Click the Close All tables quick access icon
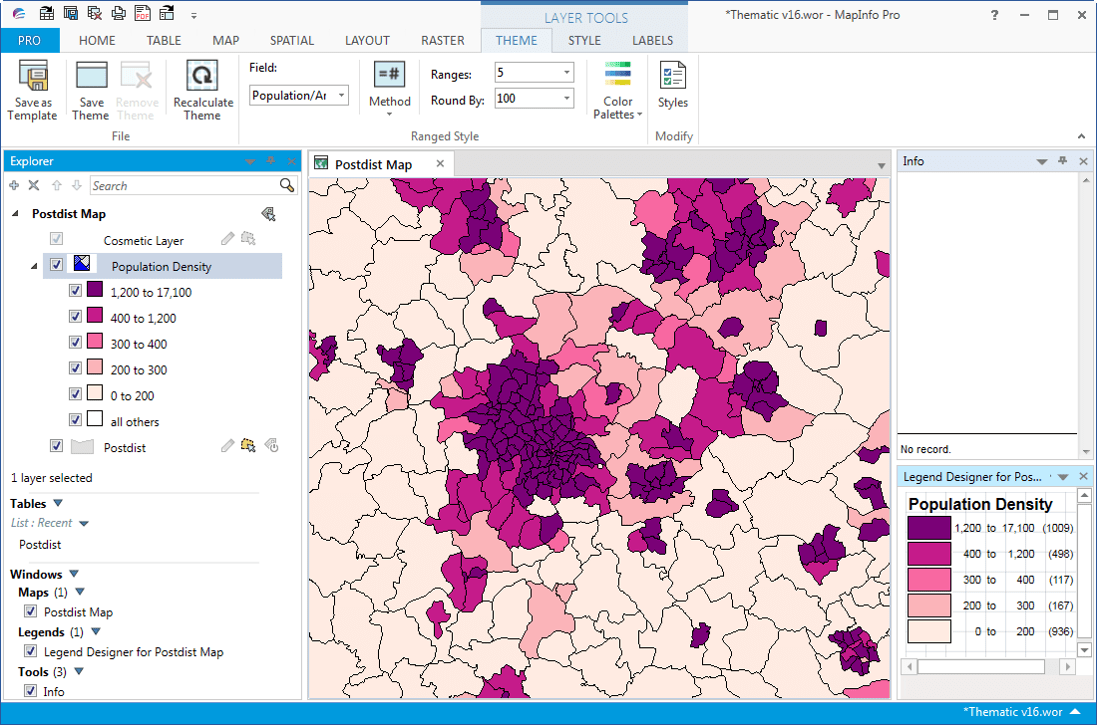1097x725 pixels. click(94, 13)
